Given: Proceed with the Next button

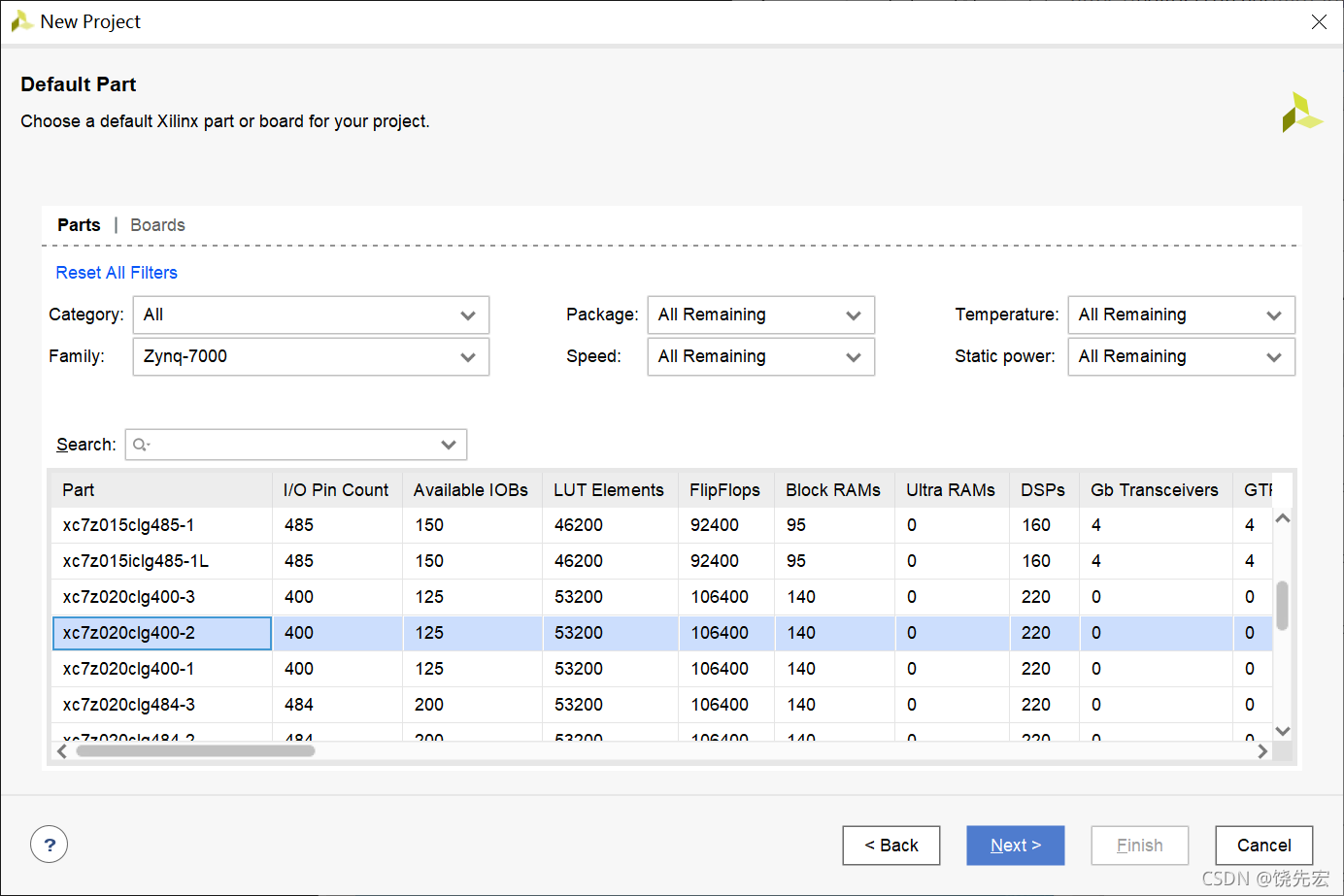Looking at the screenshot, I should tap(1016, 846).
